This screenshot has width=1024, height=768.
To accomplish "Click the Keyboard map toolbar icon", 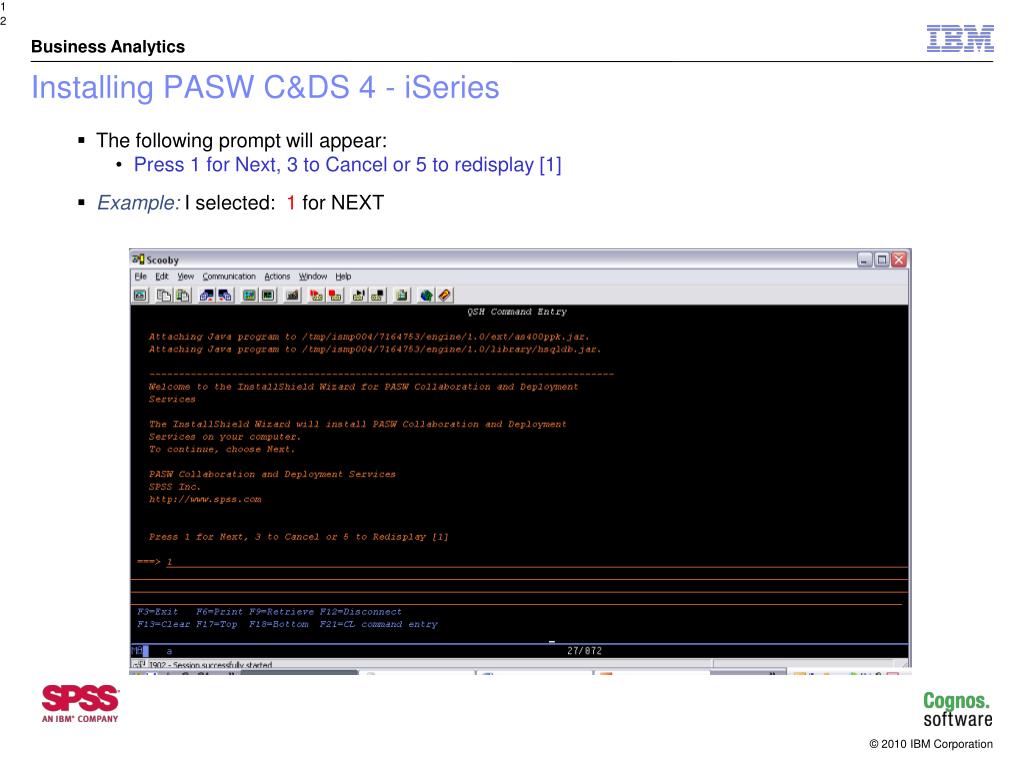I will [x=292, y=295].
